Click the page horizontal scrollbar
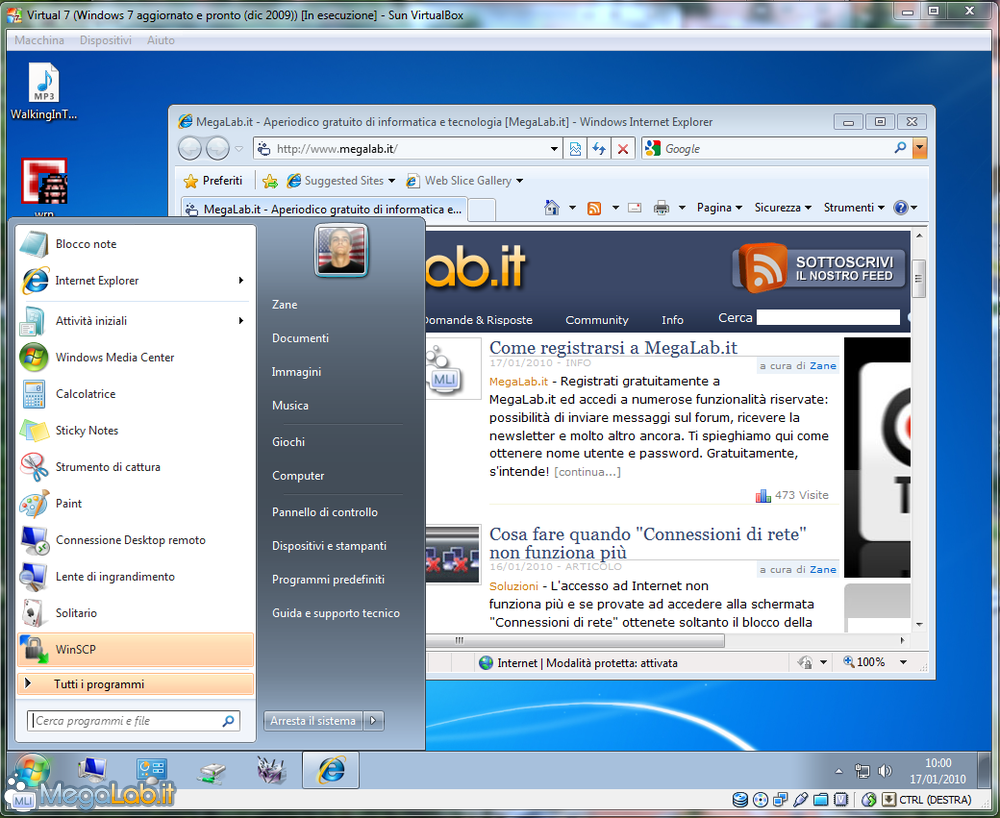This screenshot has width=1000, height=818. coord(575,640)
